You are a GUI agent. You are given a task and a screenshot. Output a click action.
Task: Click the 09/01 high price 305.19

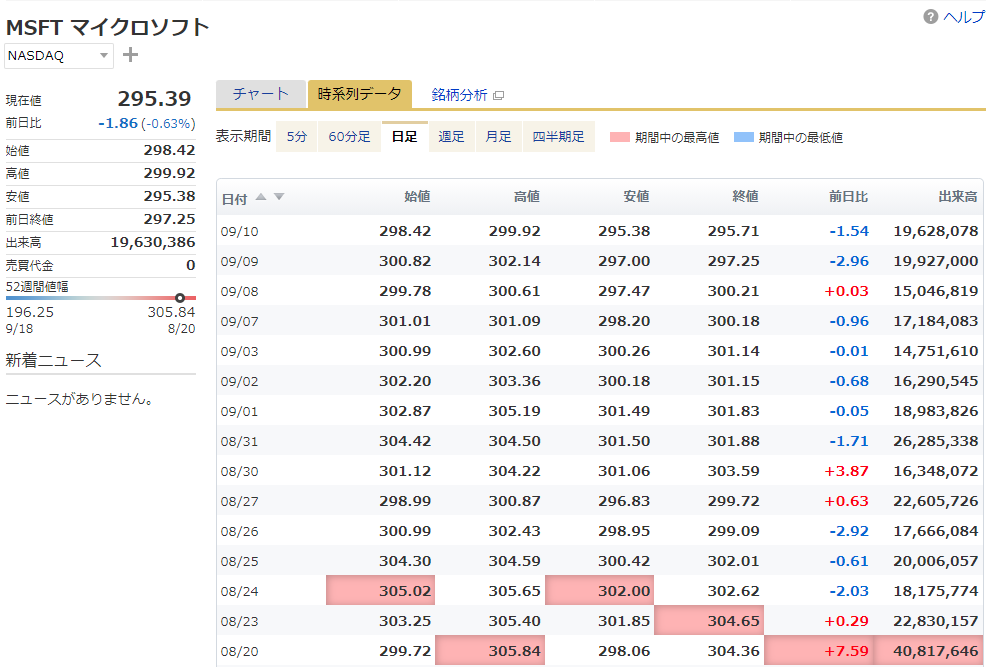tap(514, 412)
